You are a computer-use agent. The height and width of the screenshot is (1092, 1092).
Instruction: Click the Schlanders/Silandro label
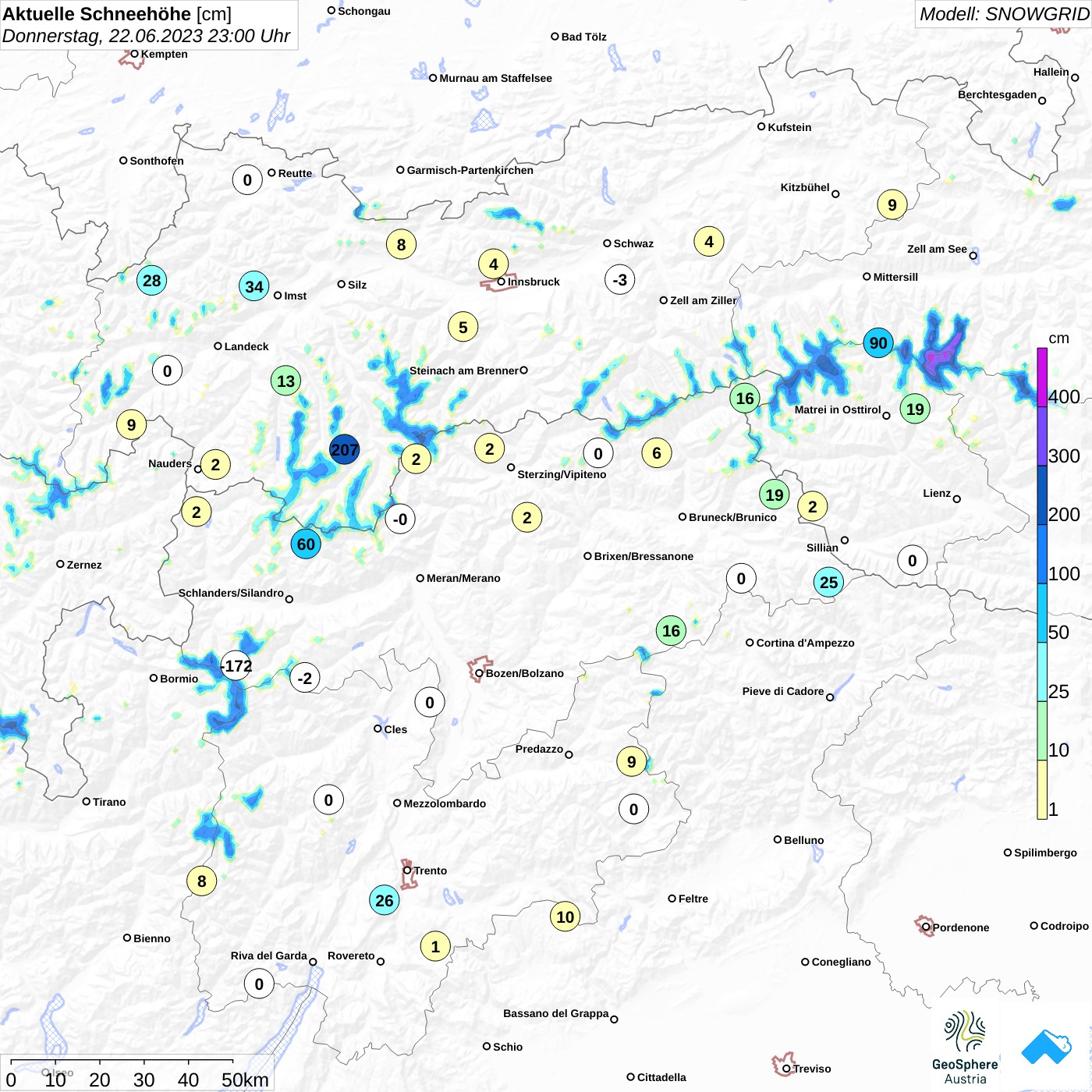pyautogui.click(x=231, y=593)
